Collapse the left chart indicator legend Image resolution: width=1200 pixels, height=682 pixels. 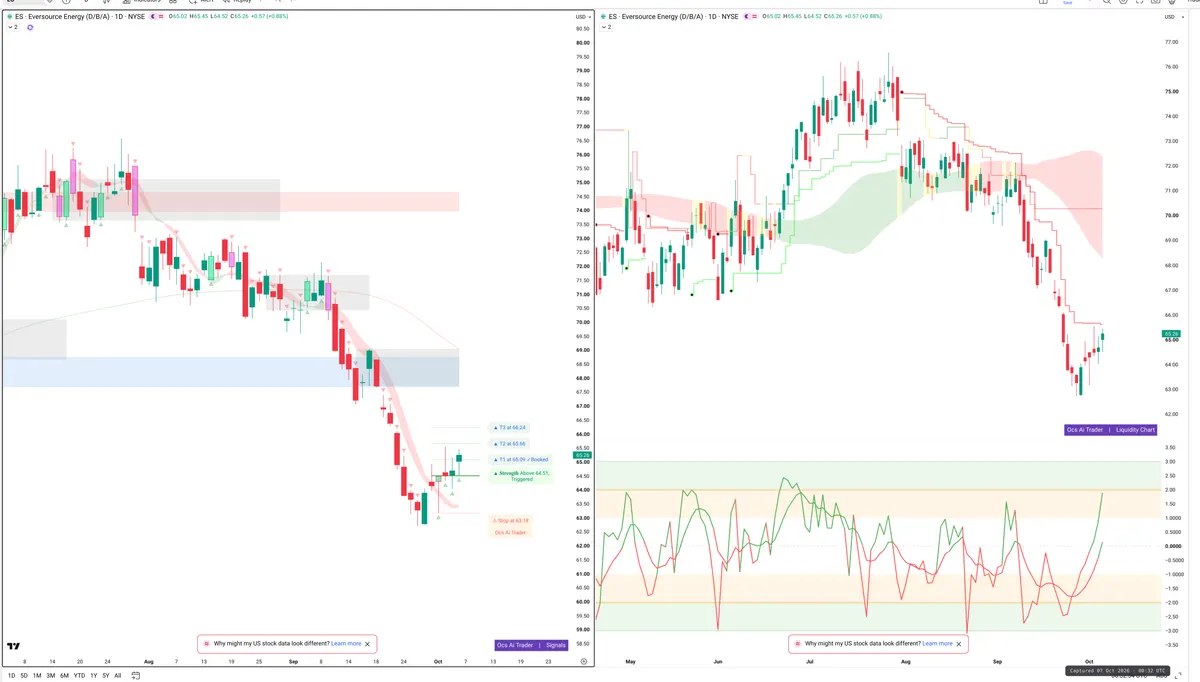[12, 27]
